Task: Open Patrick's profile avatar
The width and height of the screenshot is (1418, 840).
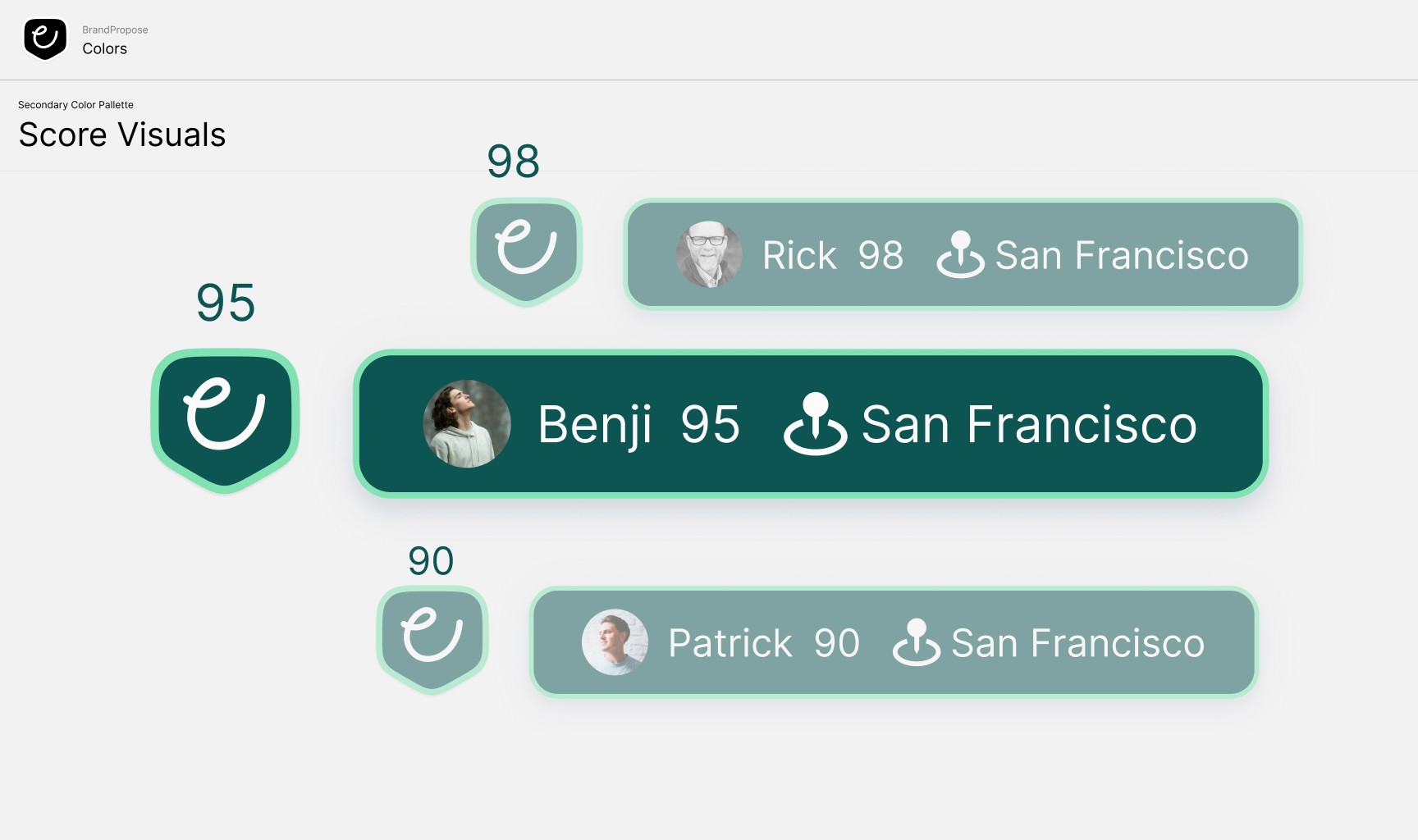Action: pos(615,642)
